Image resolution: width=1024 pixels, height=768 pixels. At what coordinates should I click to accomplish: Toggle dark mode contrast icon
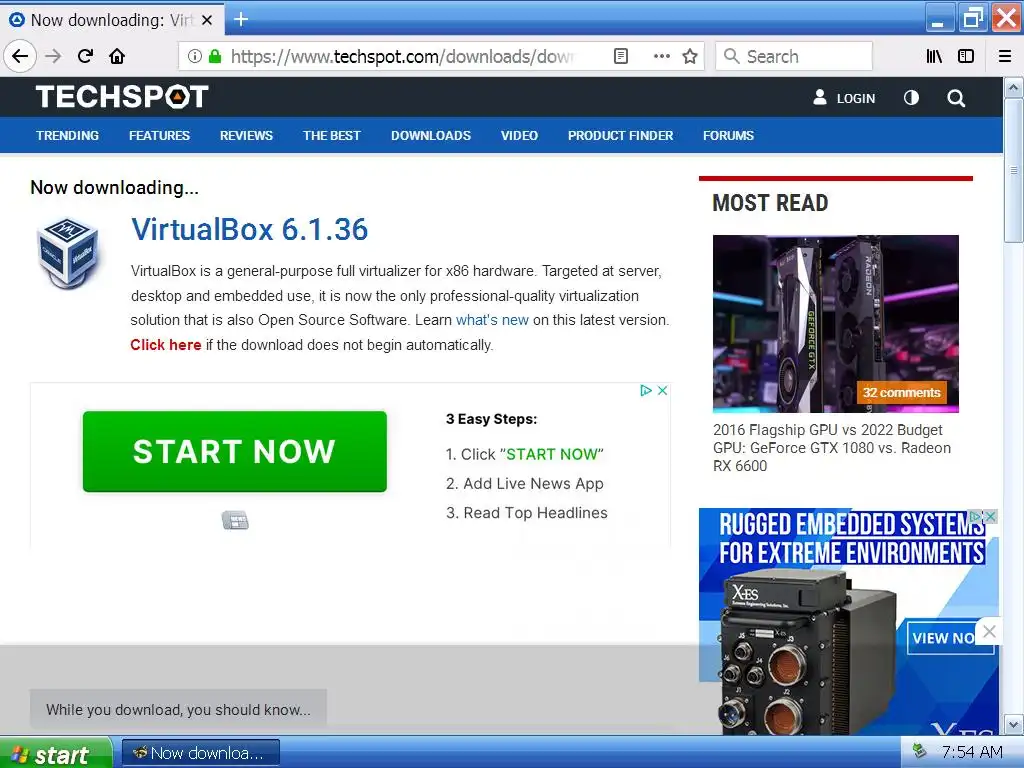coord(911,98)
